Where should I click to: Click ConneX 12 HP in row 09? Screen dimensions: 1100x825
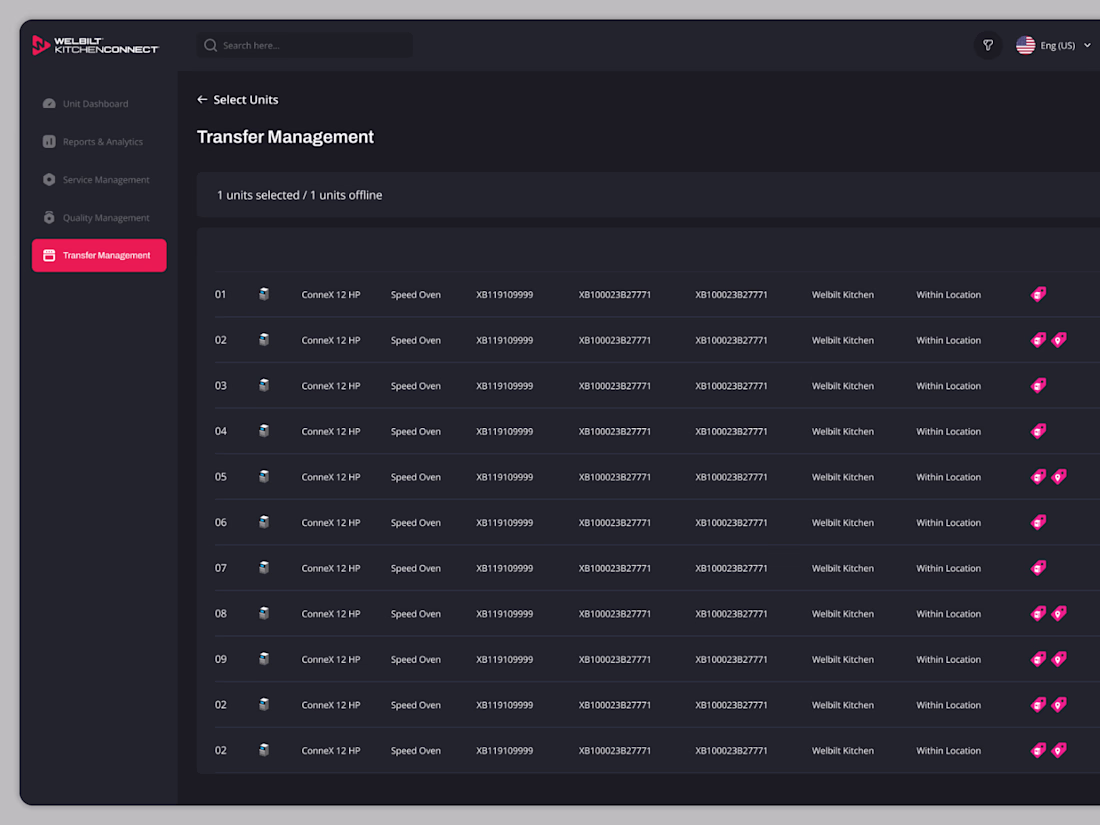[x=330, y=659]
